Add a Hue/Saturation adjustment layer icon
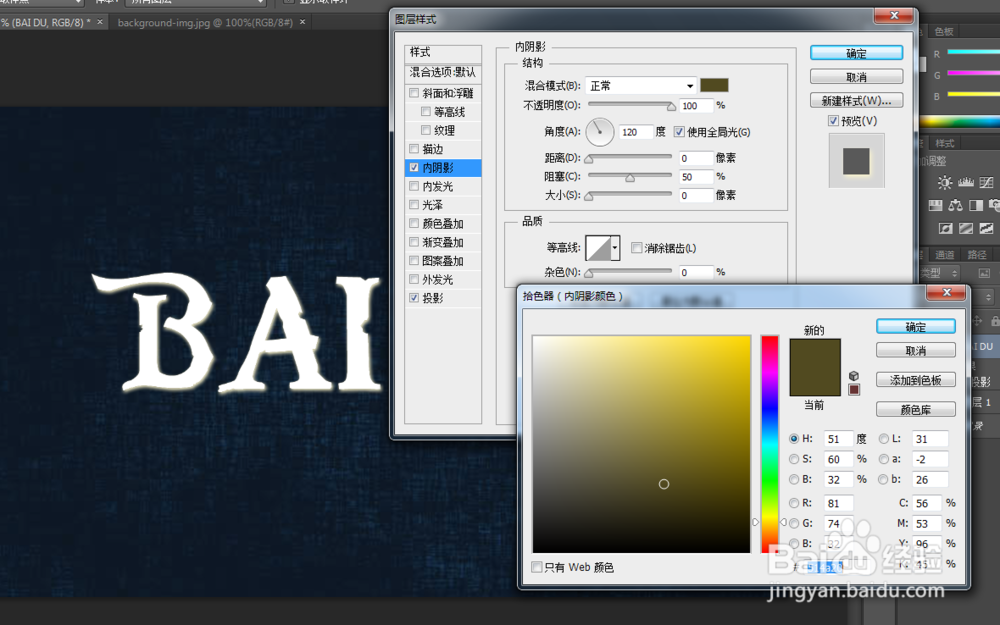 [x=936, y=205]
